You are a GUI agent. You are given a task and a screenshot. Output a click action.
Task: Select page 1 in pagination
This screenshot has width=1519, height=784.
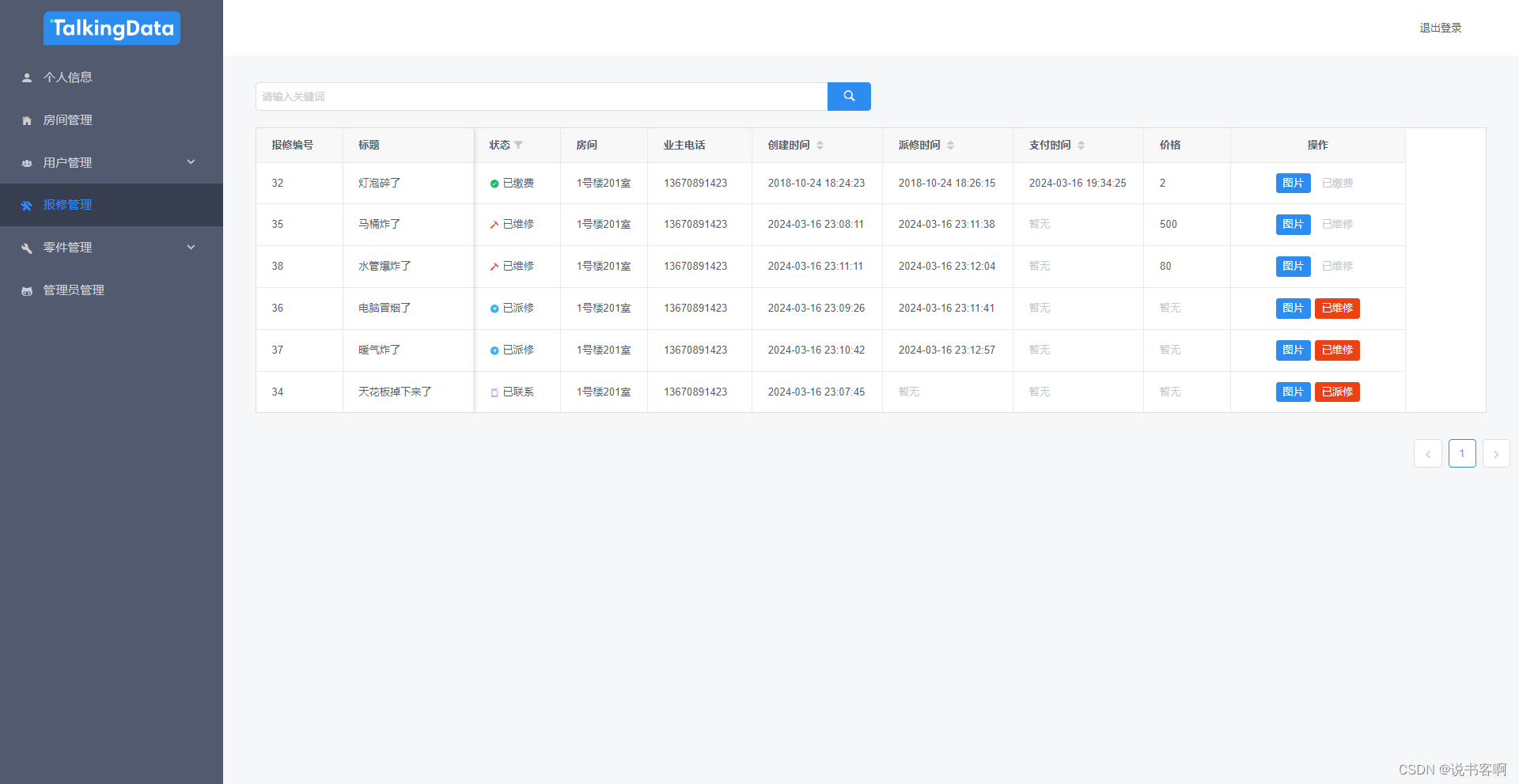pyautogui.click(x=1462, y=453)
